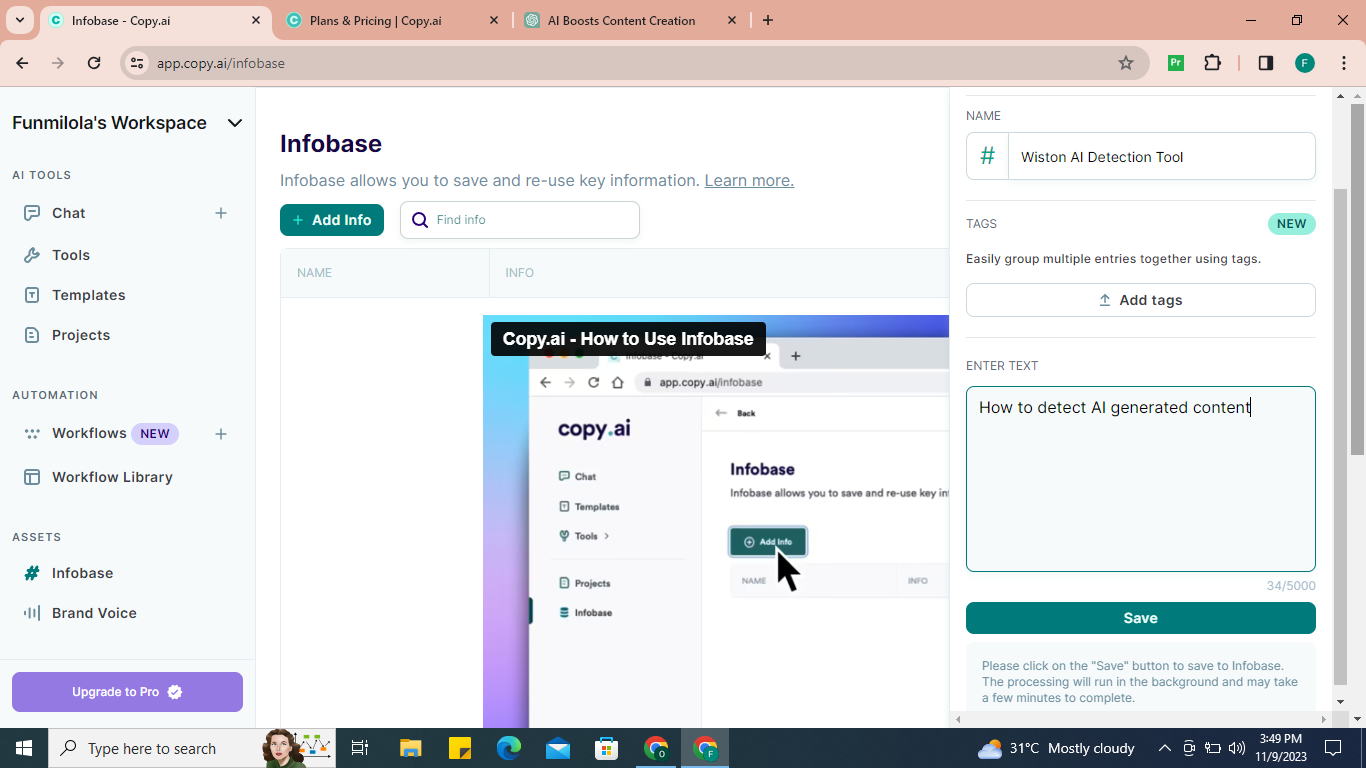Click in the Enter Text area
Viewport: 1366px width, 768px height.
[1141, 479]
